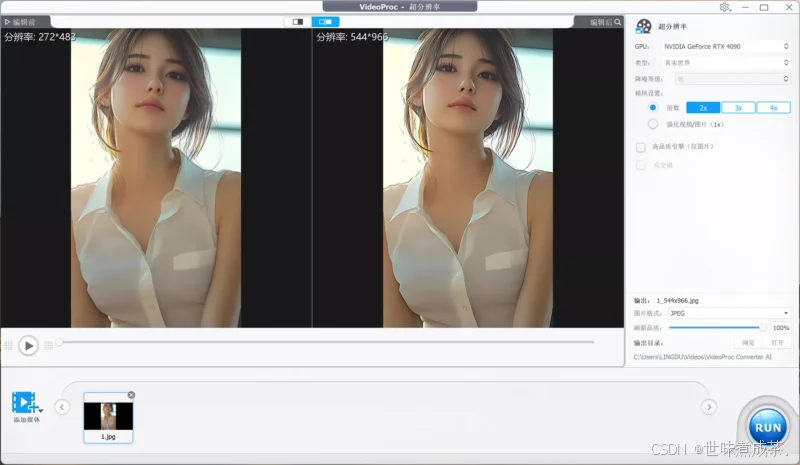Close the VideoProc window
Viewport: 800px width, 465px height.
(x=789, y=7)
